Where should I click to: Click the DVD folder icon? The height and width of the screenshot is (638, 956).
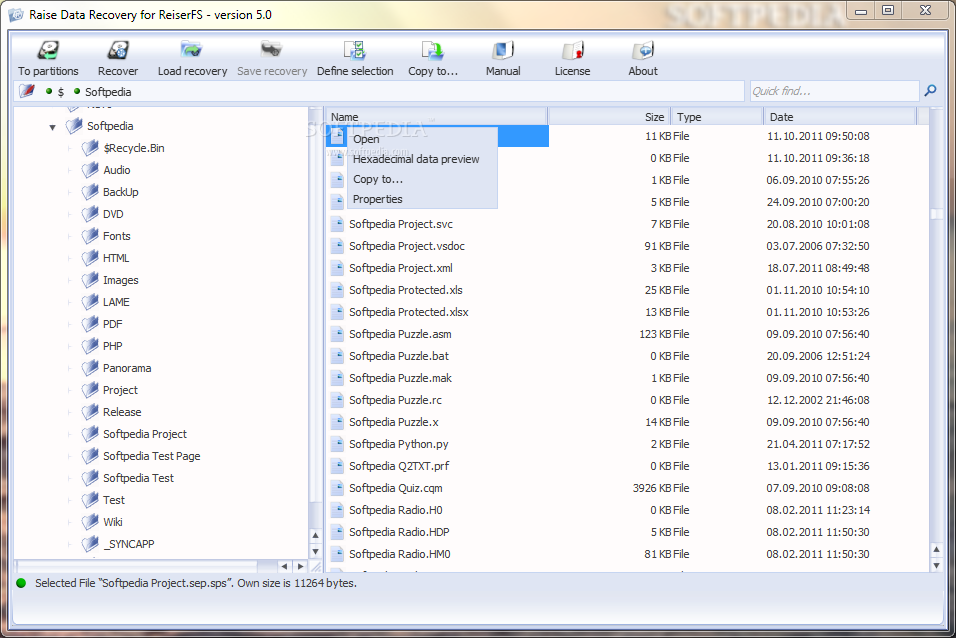pyautogui.click(x=90, y=213)
